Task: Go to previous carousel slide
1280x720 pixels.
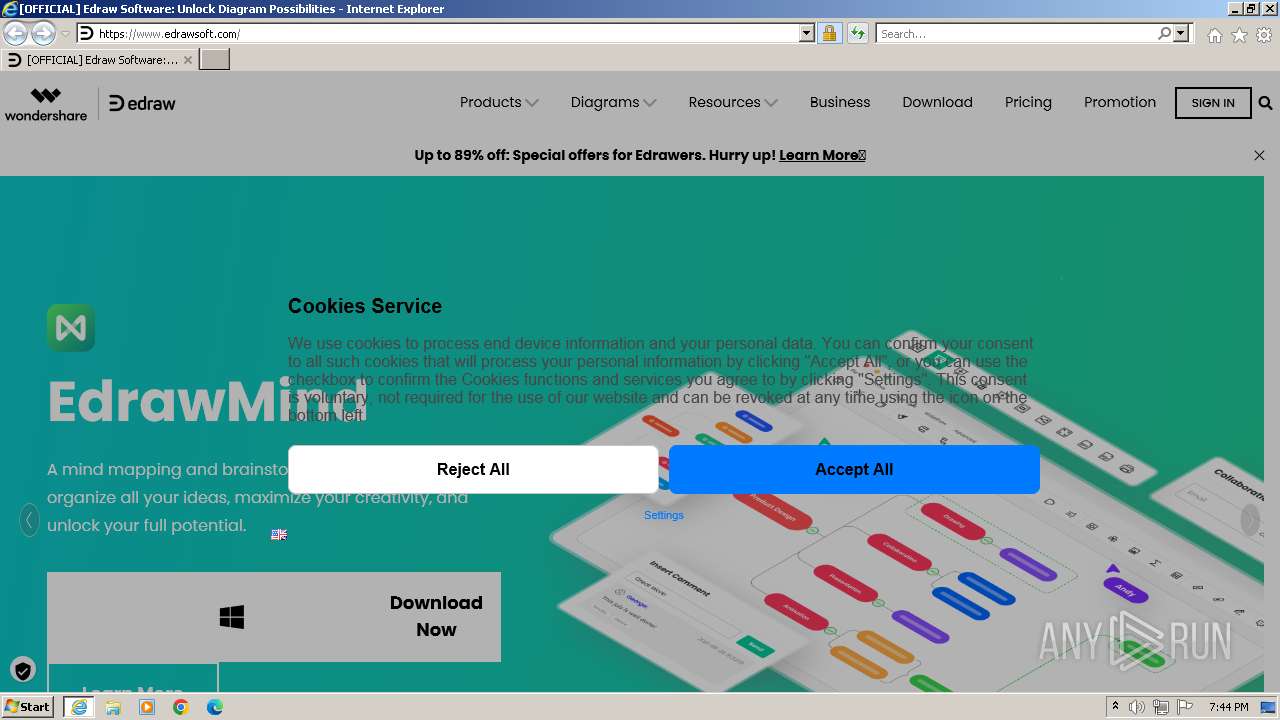Action: coord(29,520)
